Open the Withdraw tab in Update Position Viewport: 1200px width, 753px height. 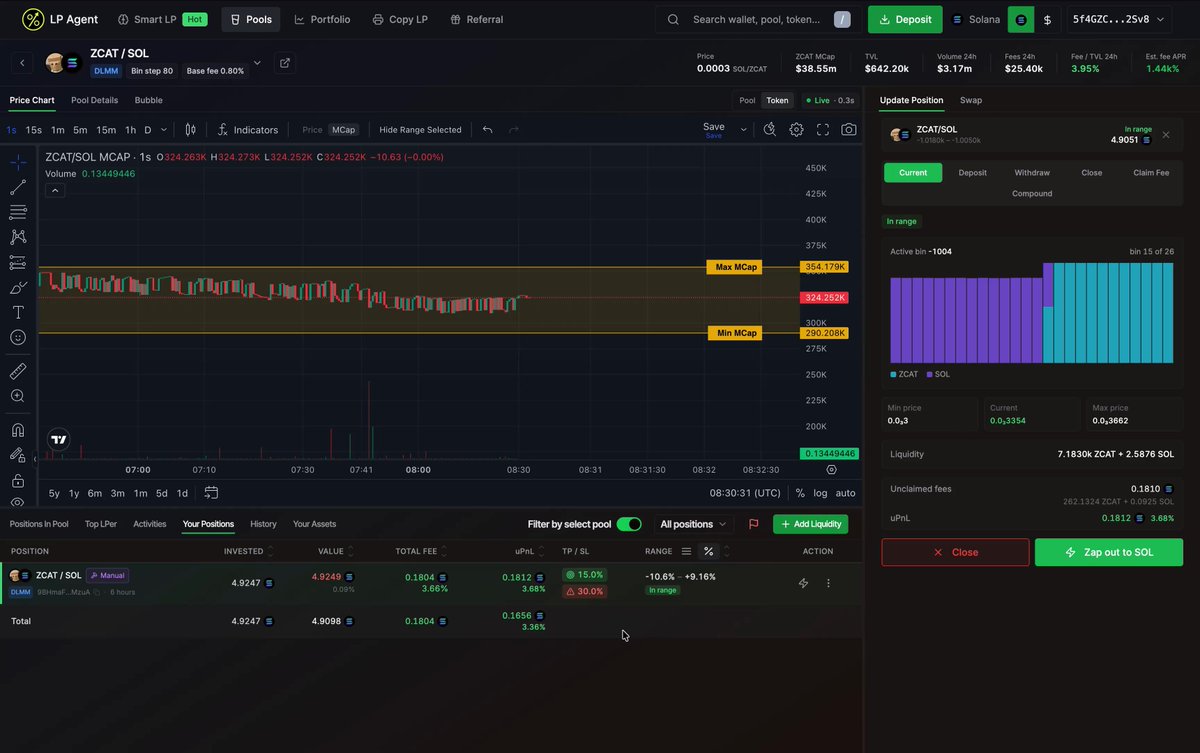click(x=1032, y=172)
